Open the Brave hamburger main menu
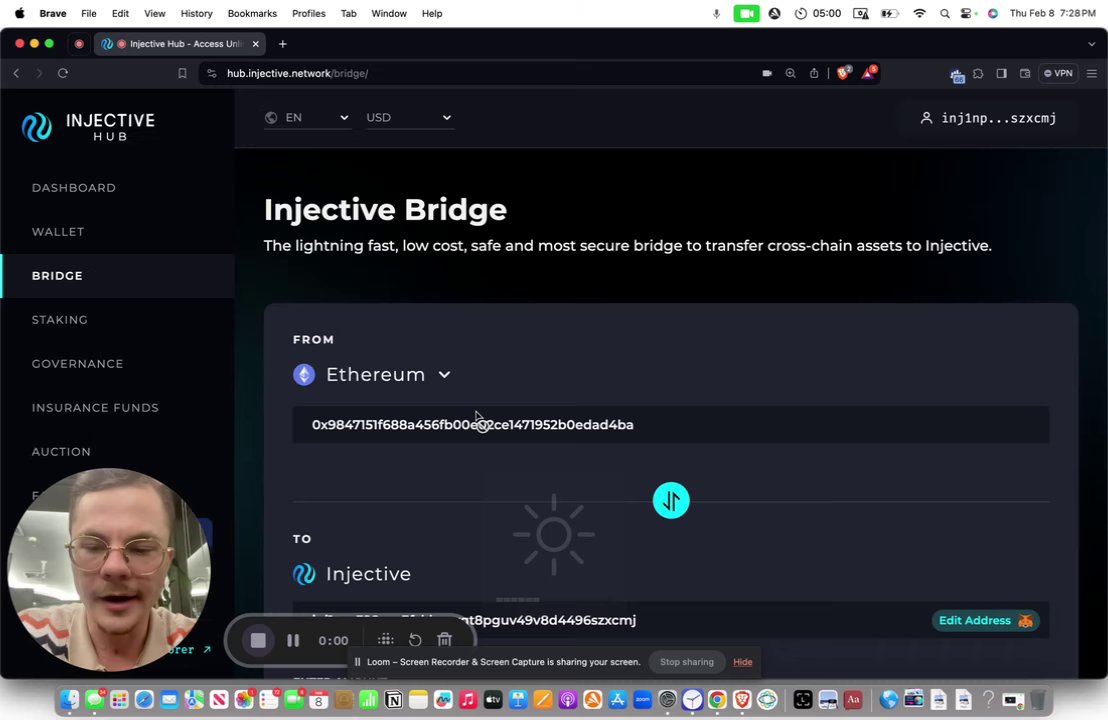 point(1092,73)
